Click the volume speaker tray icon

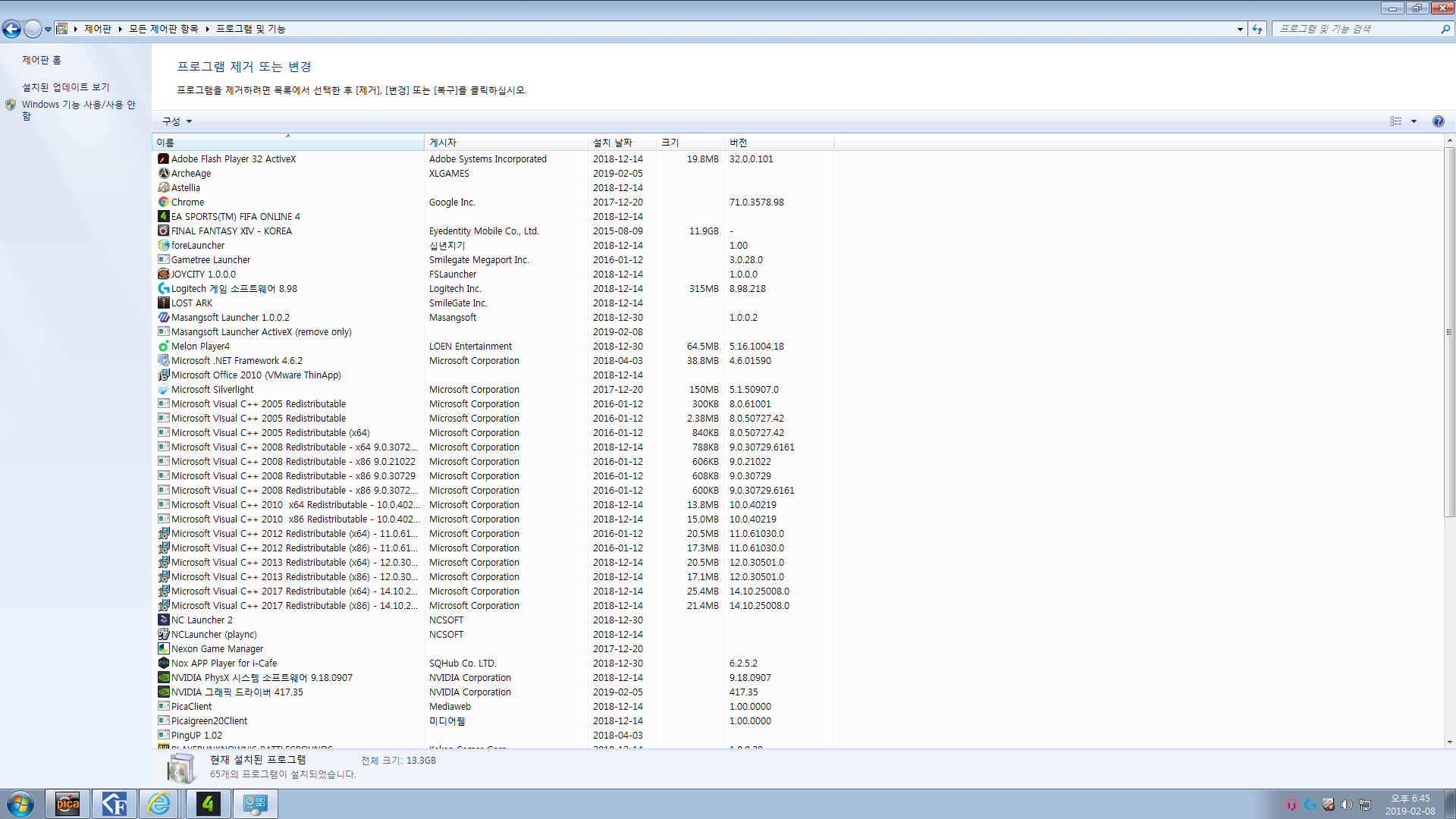[1346, 805]
